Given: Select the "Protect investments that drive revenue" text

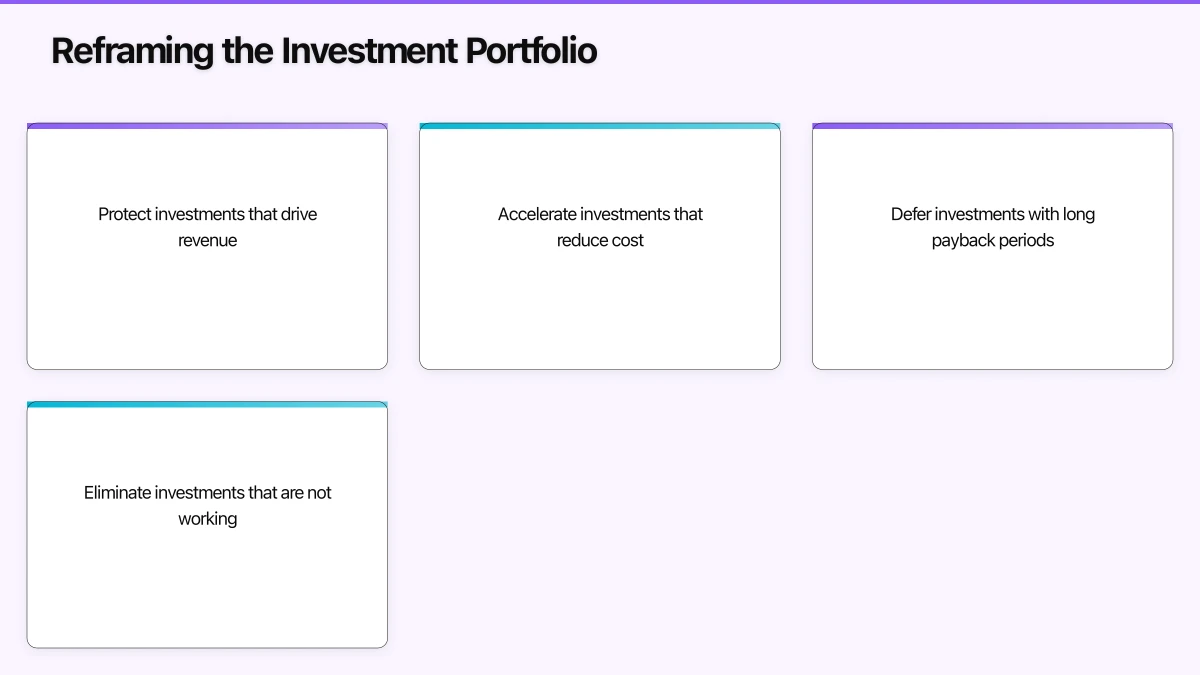Looking at the screenshot, I should click(x=207, y=227).
